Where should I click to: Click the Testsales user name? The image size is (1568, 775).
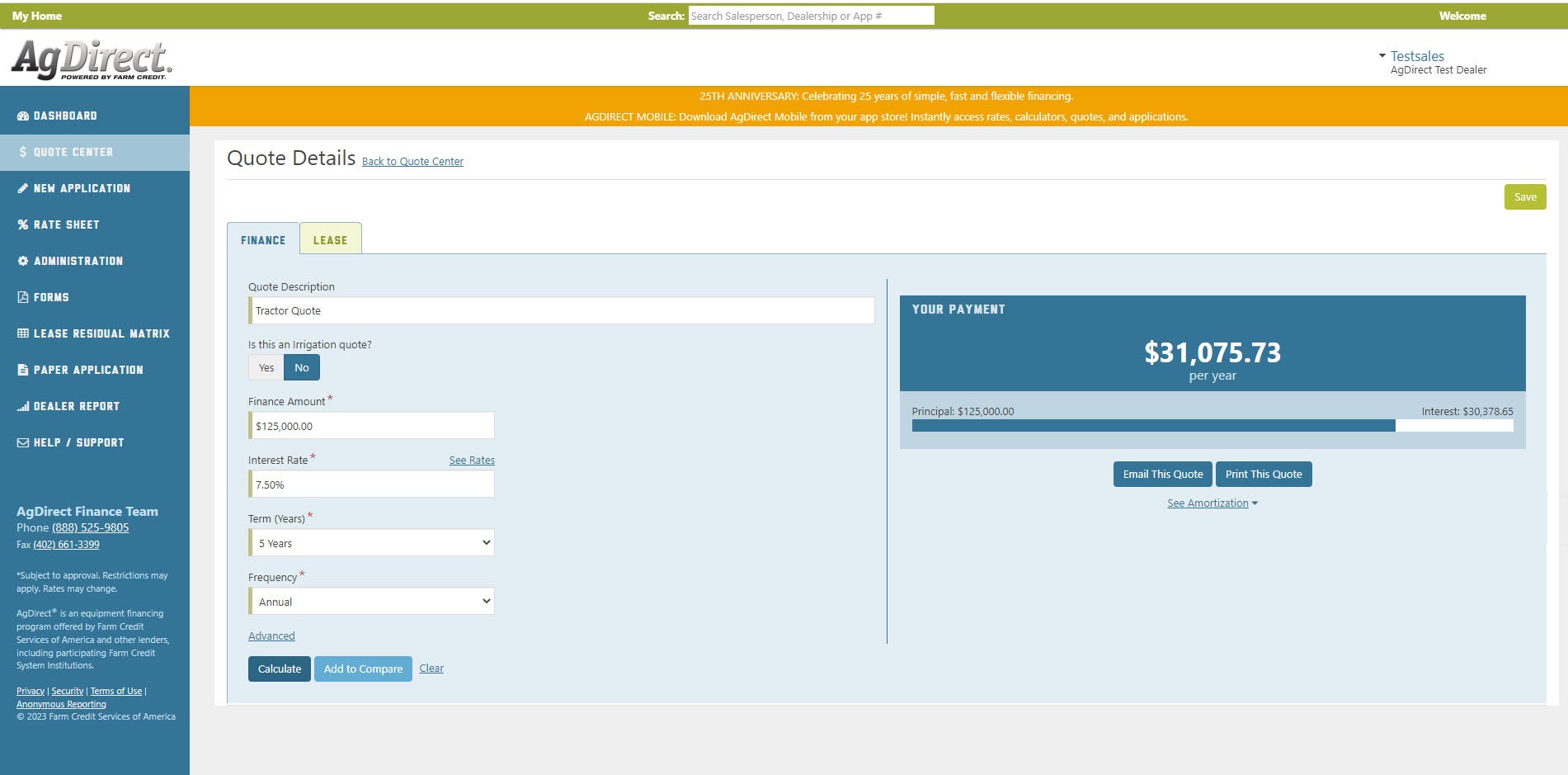[x=1417, y=56]
